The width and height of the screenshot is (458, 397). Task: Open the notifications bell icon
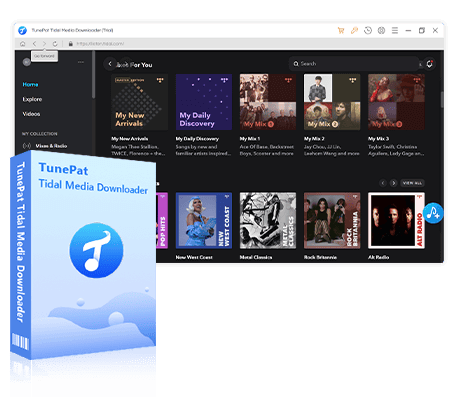tap(430, 64)
